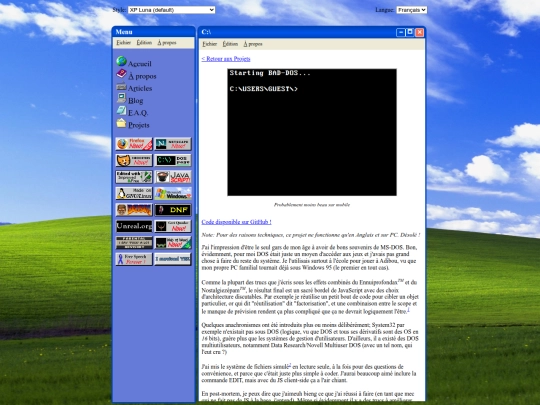
Task: Minimize the C:\ window
Action: click(x=401, y=32)
